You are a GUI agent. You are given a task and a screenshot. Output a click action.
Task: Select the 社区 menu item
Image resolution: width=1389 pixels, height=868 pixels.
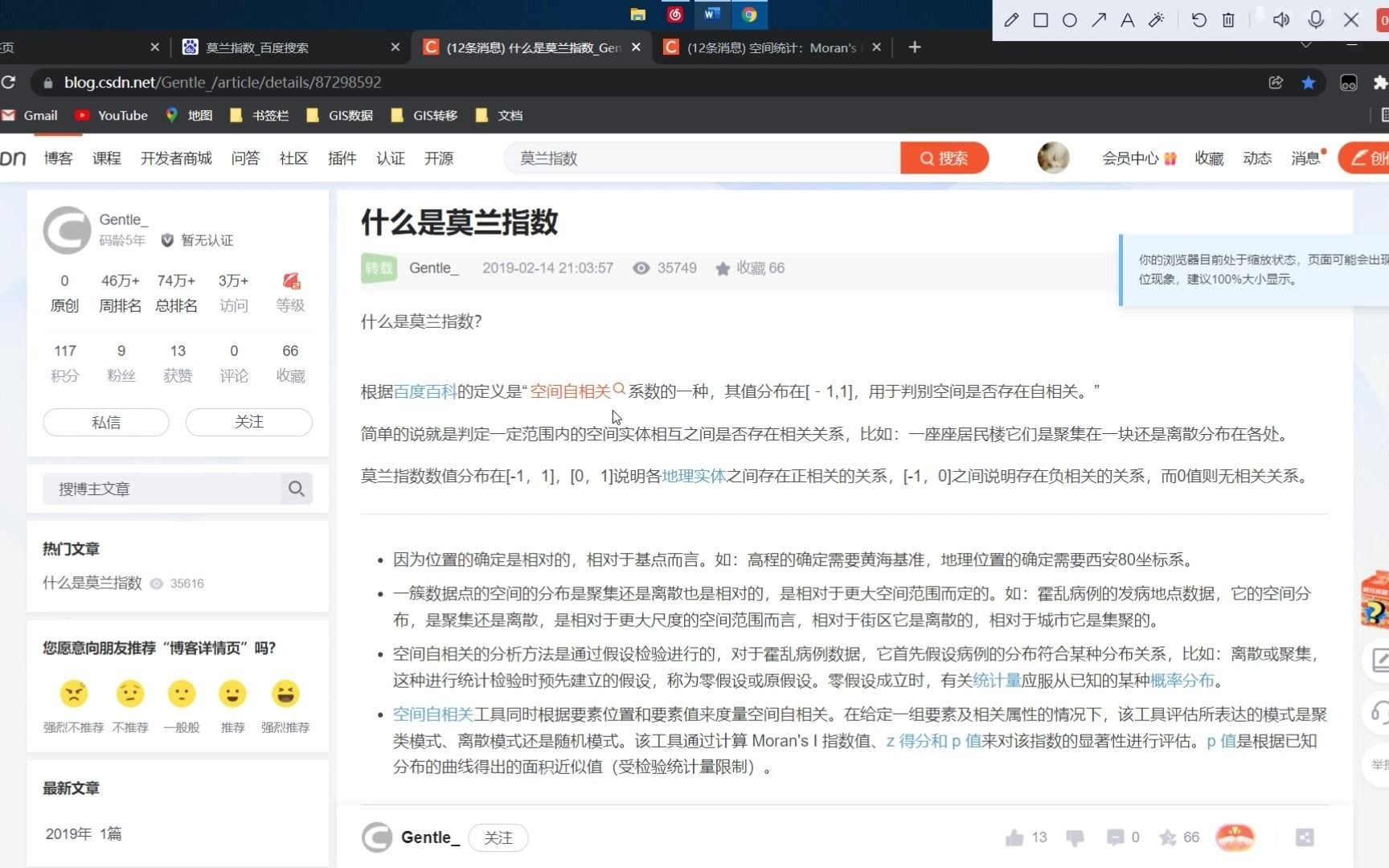point(293,158)
